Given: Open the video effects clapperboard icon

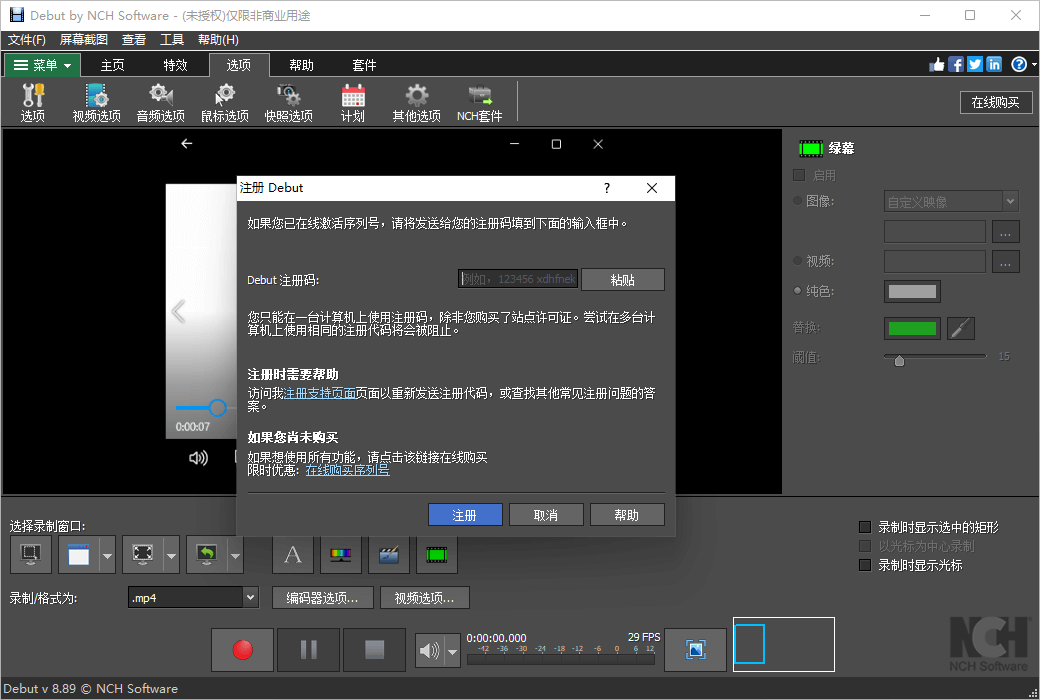Looking at the screenshot, I should (389, 554).
